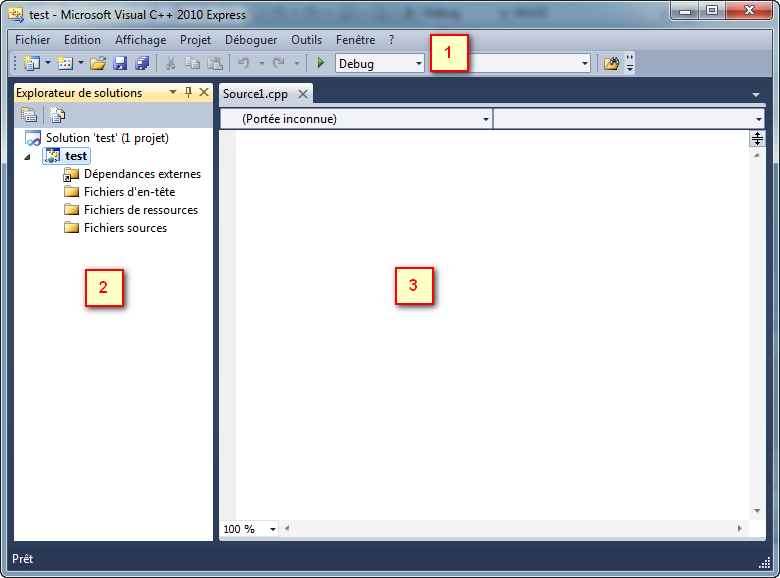Screen dimensions: 780x578
Task: Click the Visual C++ title bar app icon
Action: 16,14
